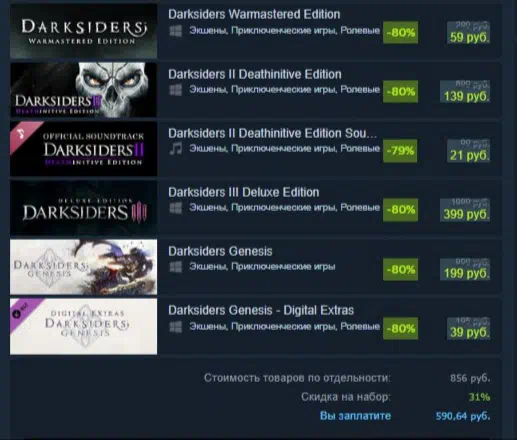The image size is (517, 440).
Task: Open Darksiders II Deathinitive Edition title link
Action: click(x=255, y=74)
